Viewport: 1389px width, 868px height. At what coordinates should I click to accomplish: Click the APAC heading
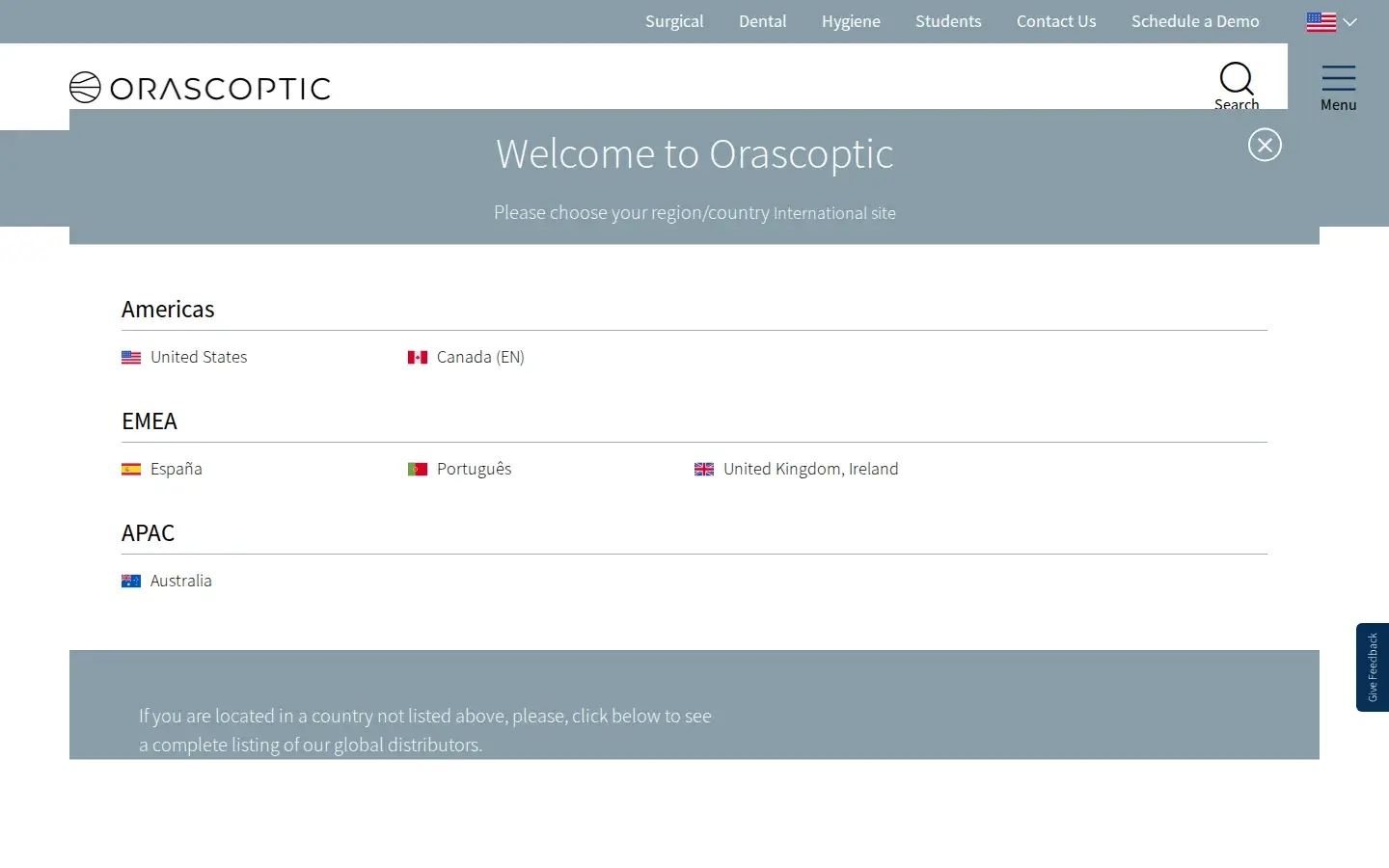tap(148, 533)
